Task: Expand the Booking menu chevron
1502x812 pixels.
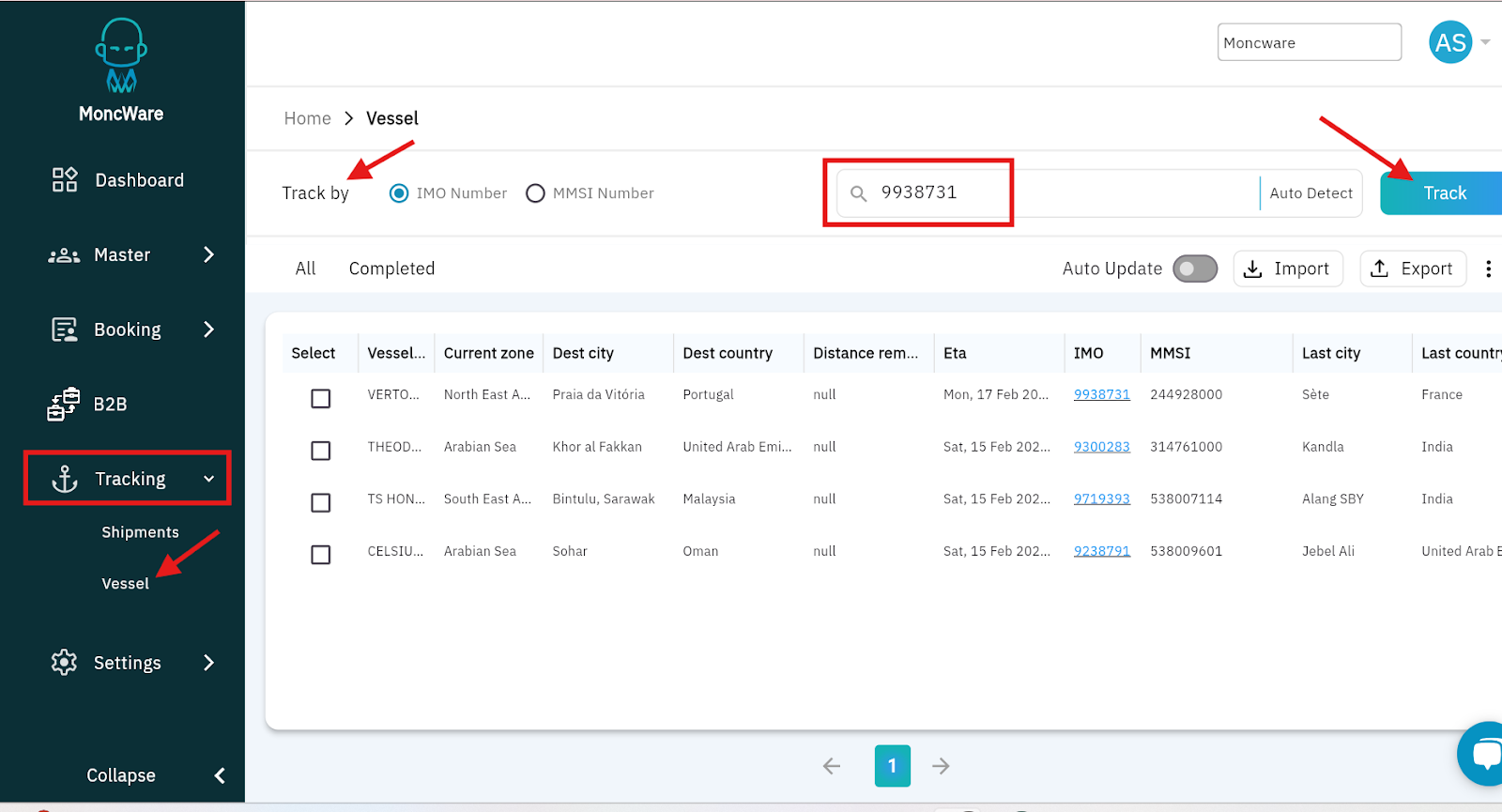Action: pyautogui.click(x=208, y=329)
